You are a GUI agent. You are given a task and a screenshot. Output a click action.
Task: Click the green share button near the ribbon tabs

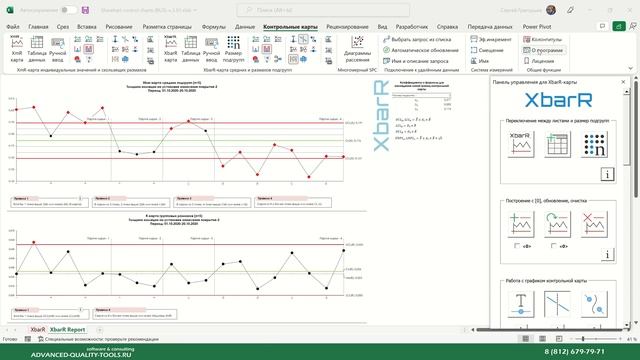click(x=619, y=26)
